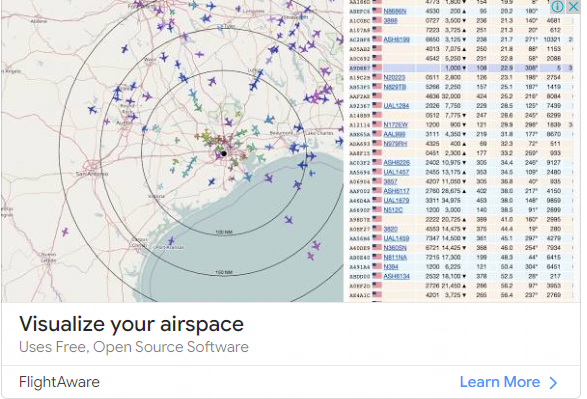Open flight 3820 link
Viewport: 587px width, 399px height.
390,229
